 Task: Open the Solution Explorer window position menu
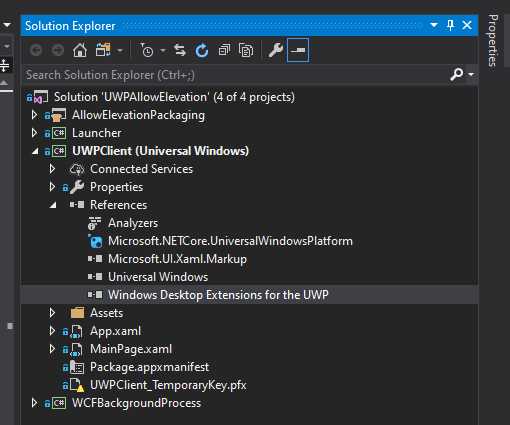tap(434, 25)
